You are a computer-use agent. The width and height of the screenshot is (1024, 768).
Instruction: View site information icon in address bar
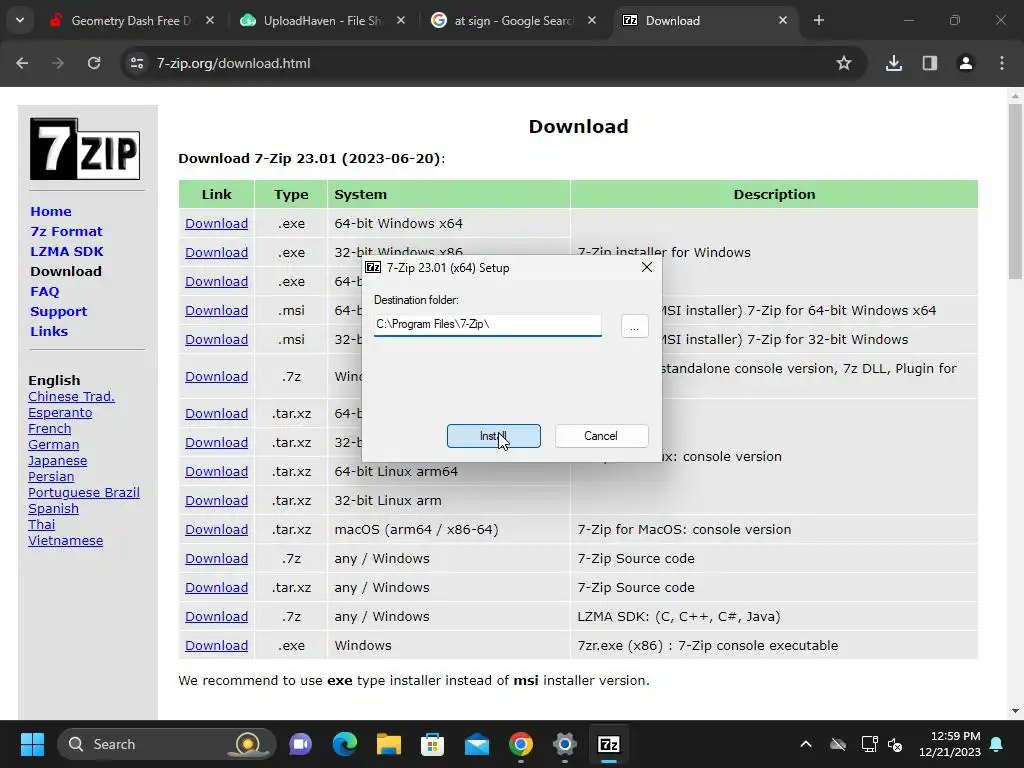(137, 63)
